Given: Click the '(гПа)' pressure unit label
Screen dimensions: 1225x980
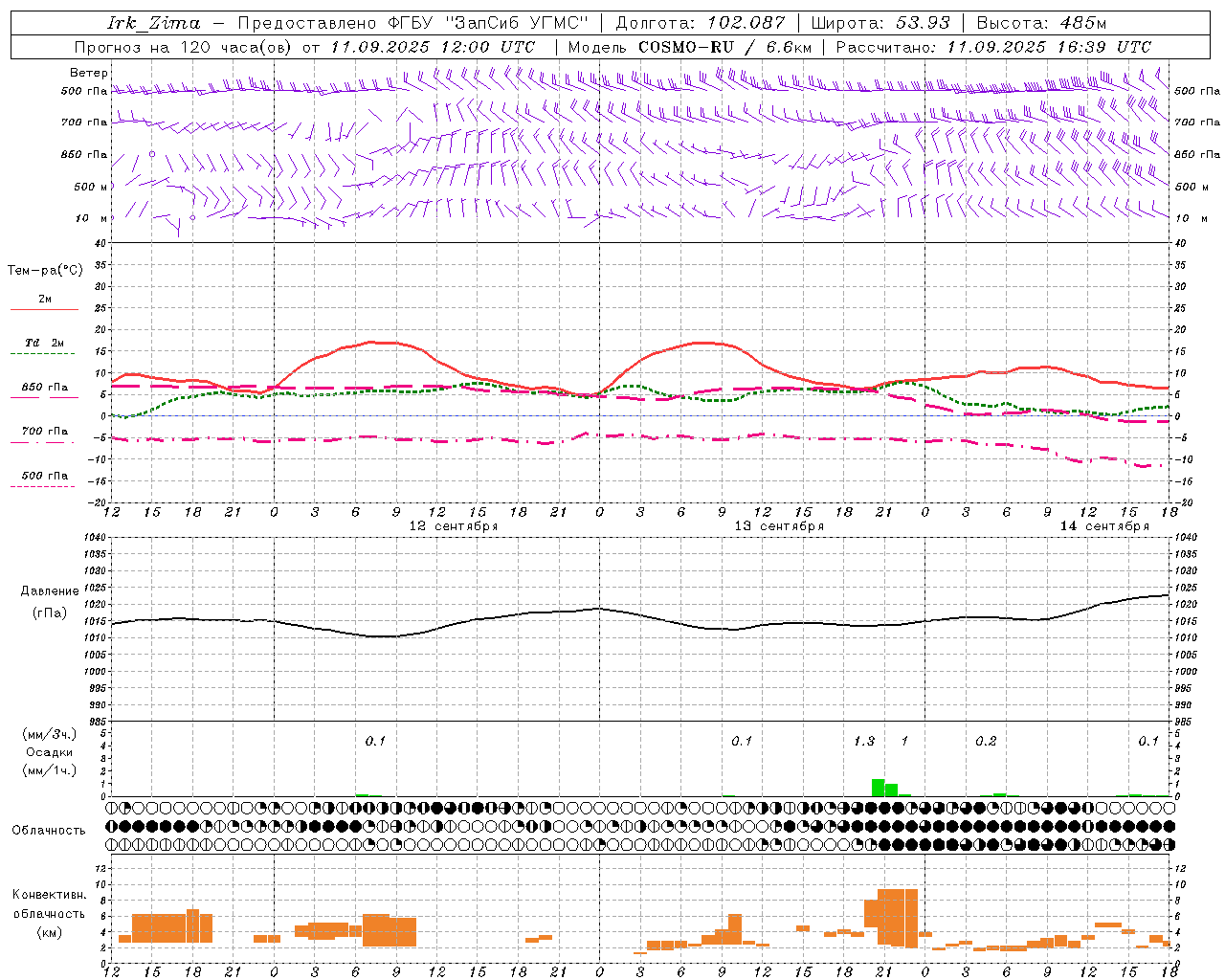Looking at the screenshot, I should tap(50, 613).
